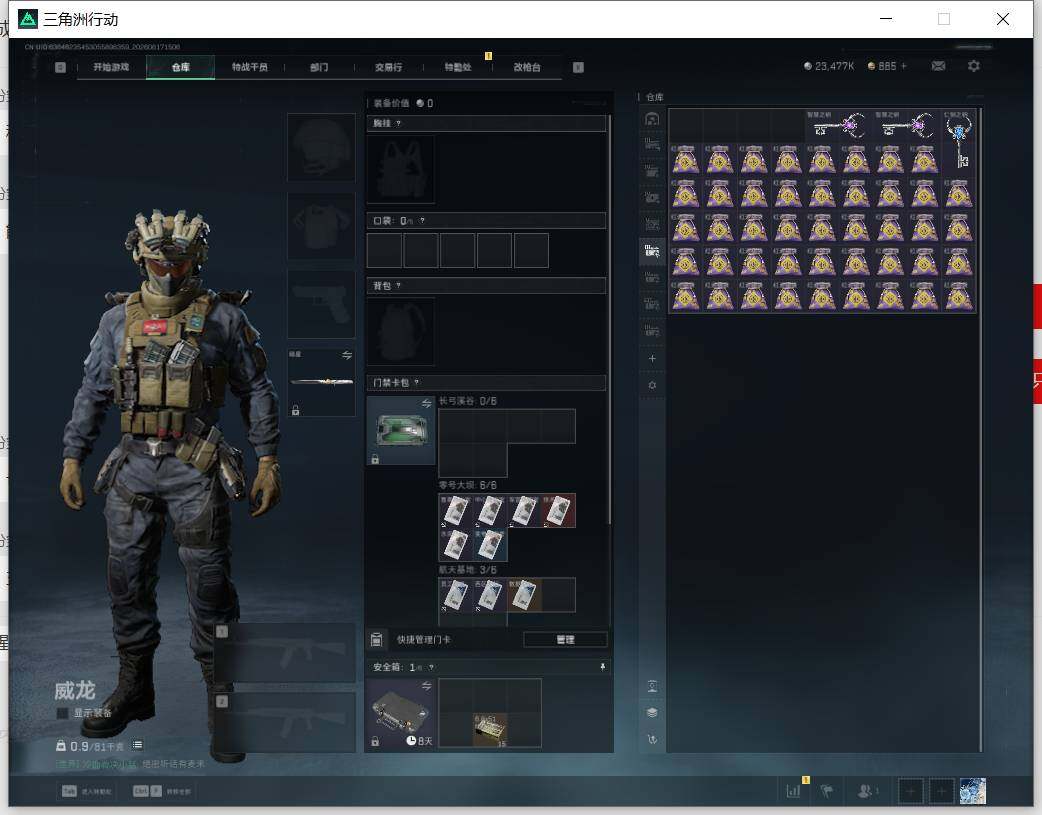
Task: Click the first Zero Dam keycard
Action: tap(456, 511)
